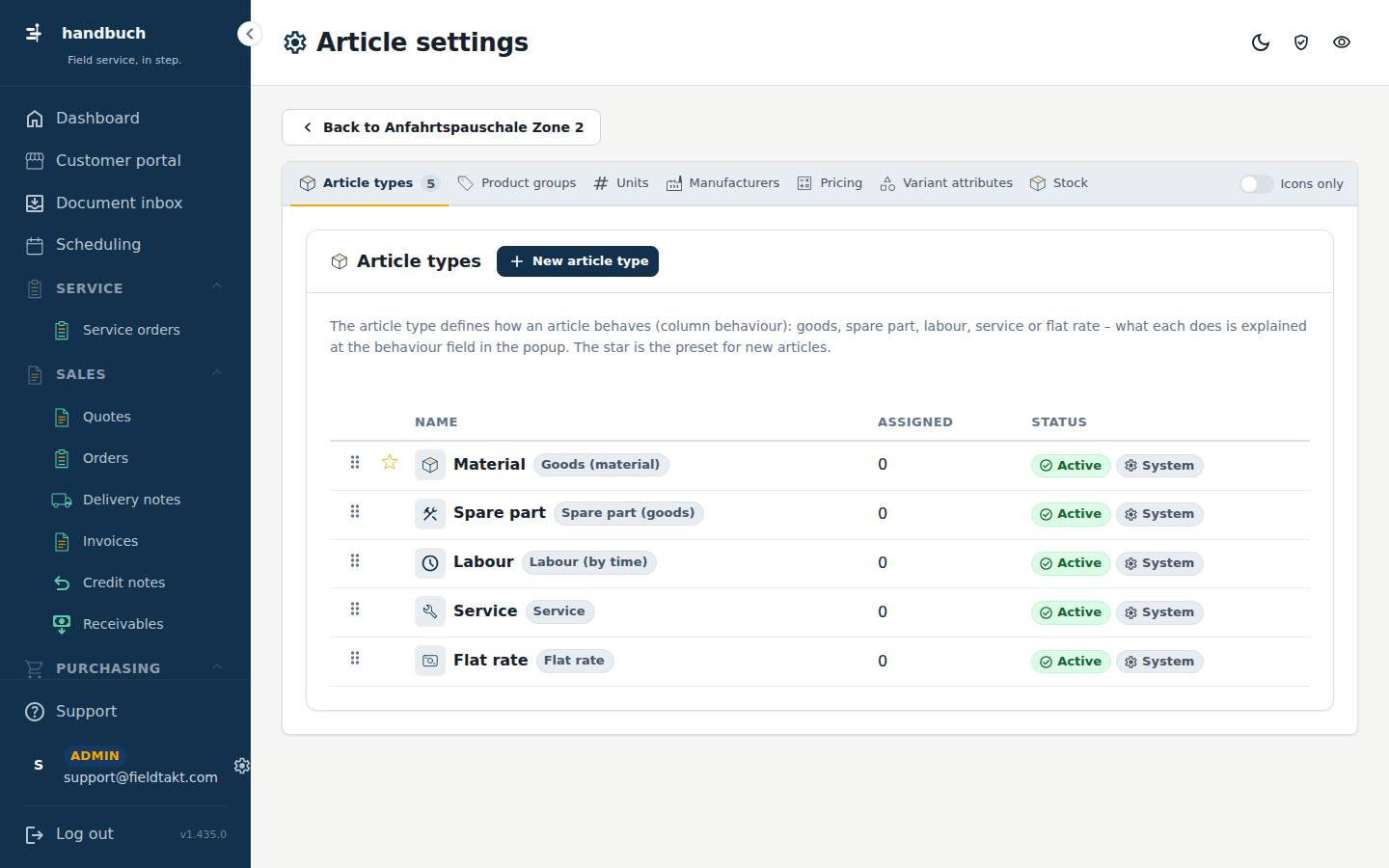
Task: Click the Spare part tools icon
Action: (x=430, y=514)
